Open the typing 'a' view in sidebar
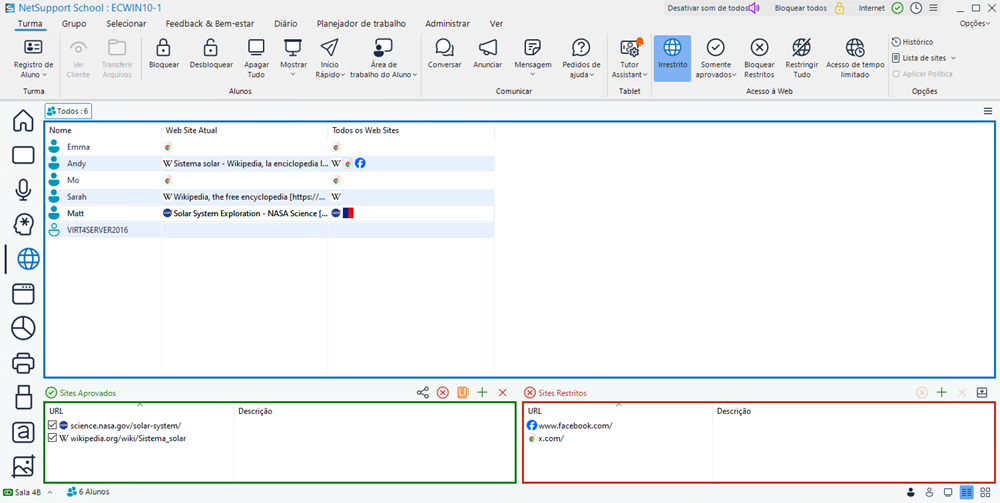Image resolution: width=1000 pixels, height=503 pixels. click(x=24, y=432)
